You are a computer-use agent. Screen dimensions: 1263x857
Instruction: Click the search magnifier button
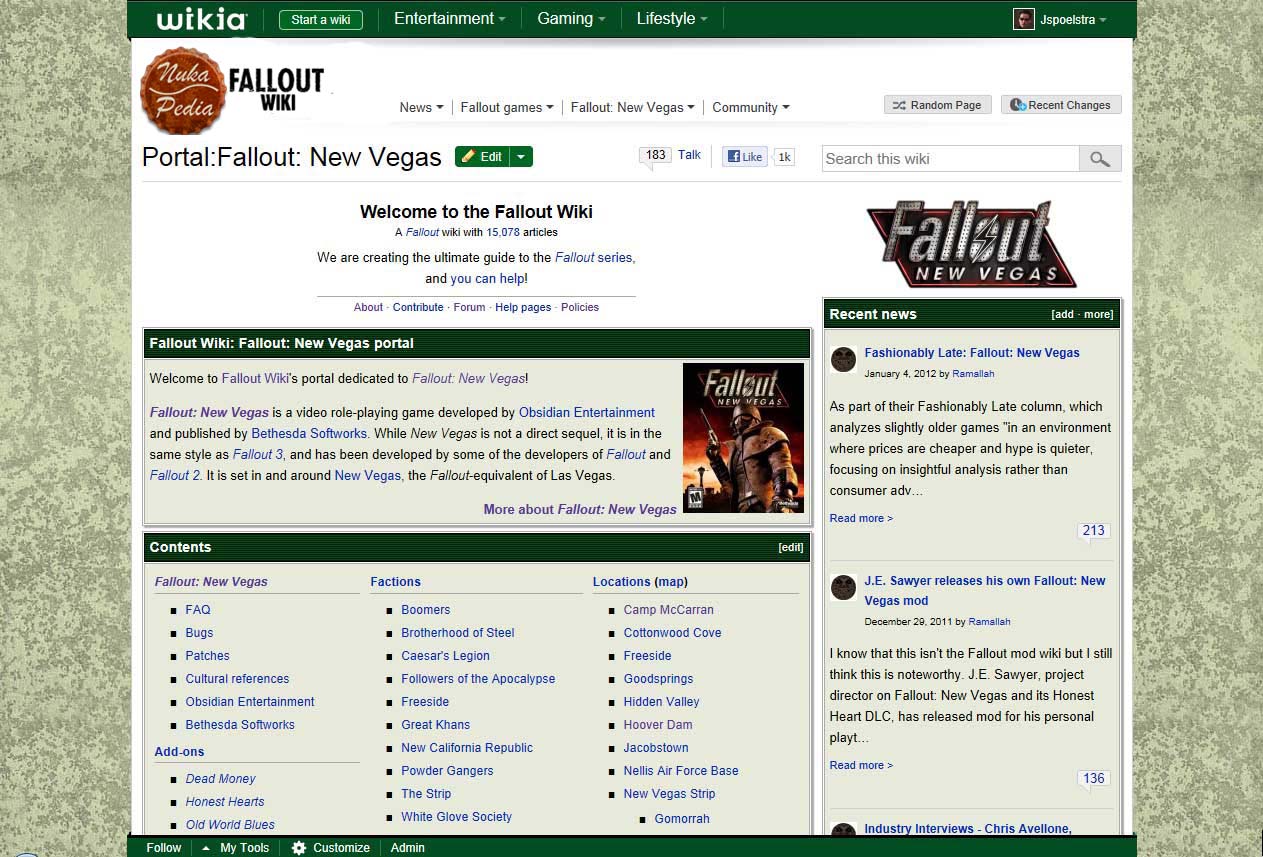1100,158
